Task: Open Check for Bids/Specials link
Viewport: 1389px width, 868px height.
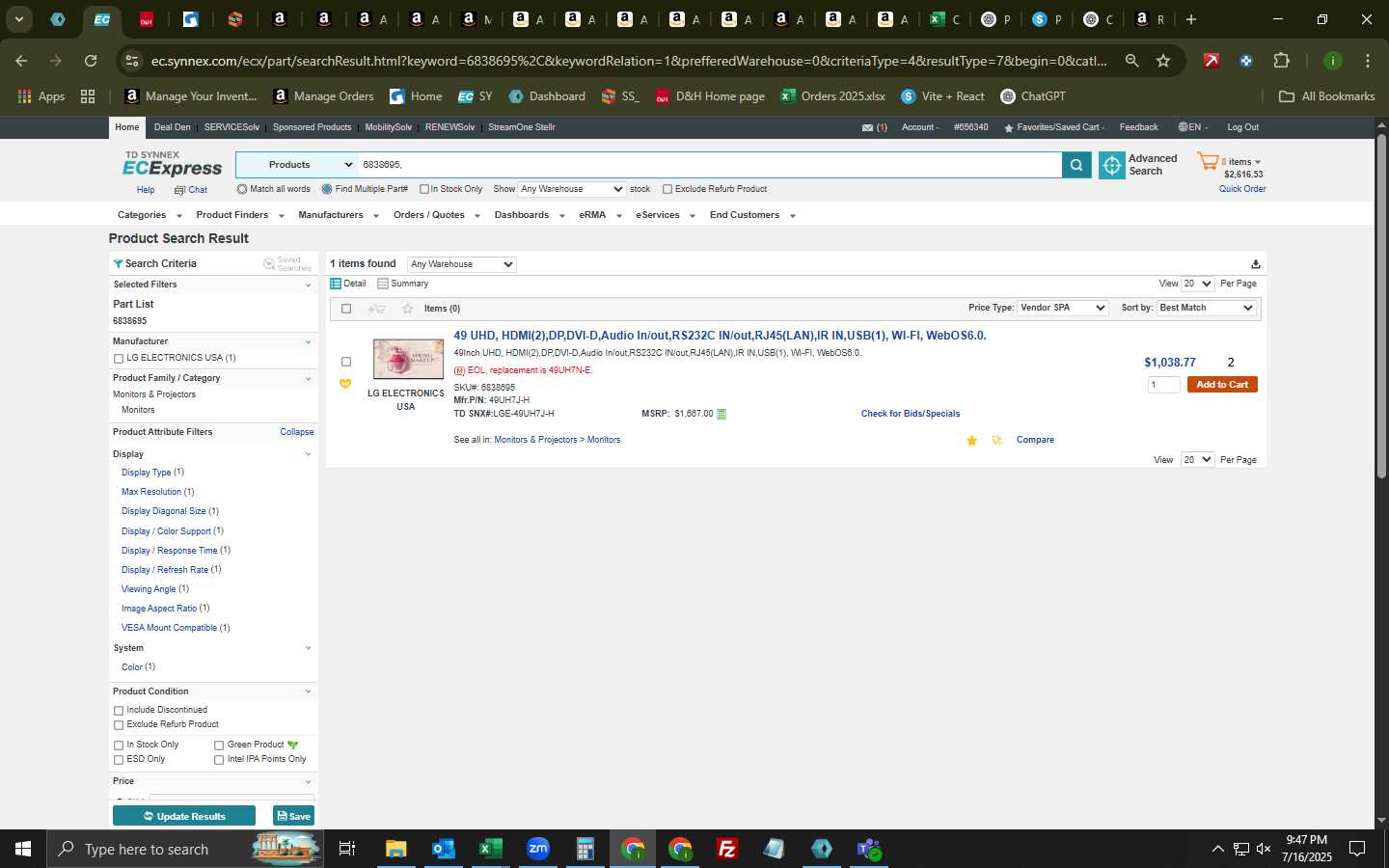Action: click(911, 414)
